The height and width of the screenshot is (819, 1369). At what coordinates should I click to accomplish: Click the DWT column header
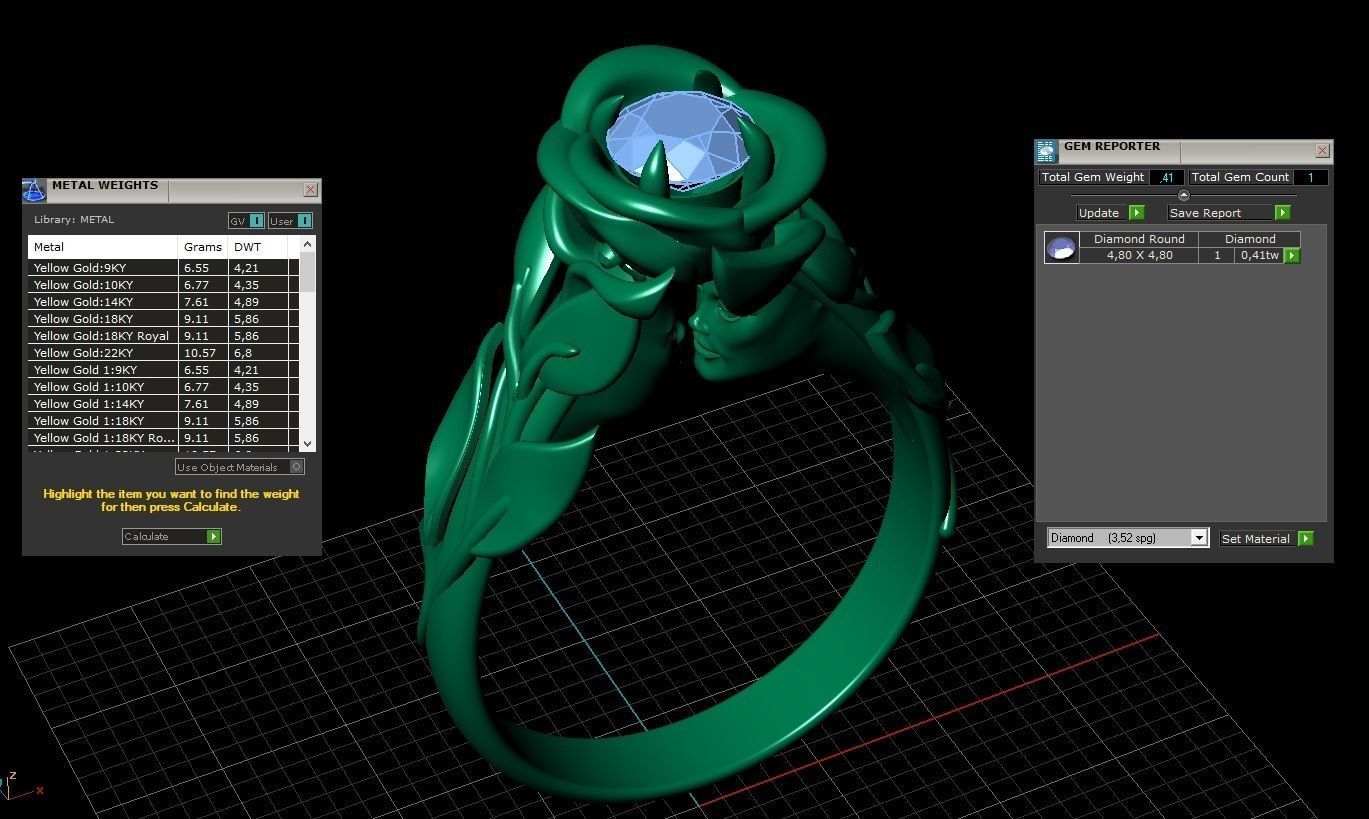258,247
